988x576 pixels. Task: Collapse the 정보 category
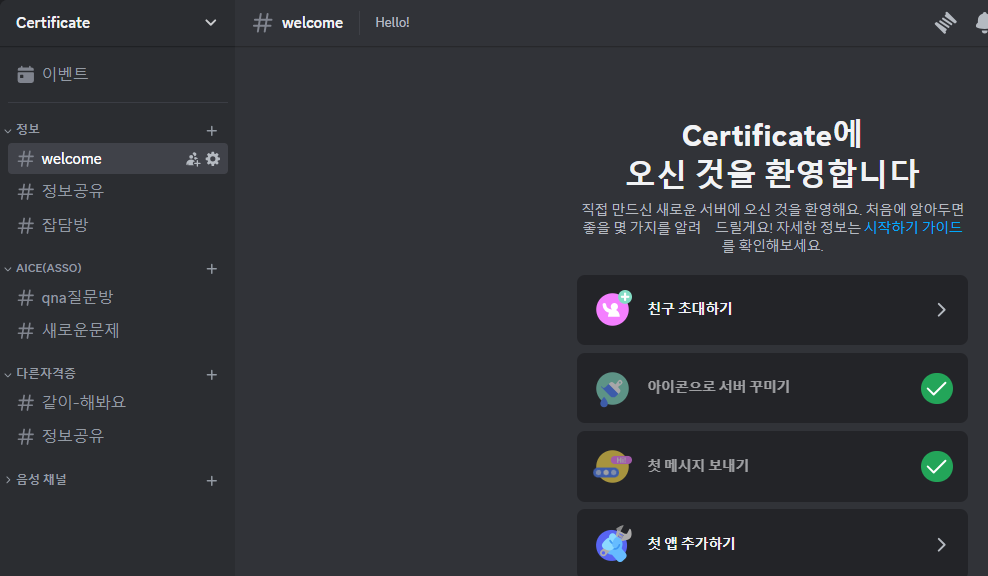click(x=23, y=129)
